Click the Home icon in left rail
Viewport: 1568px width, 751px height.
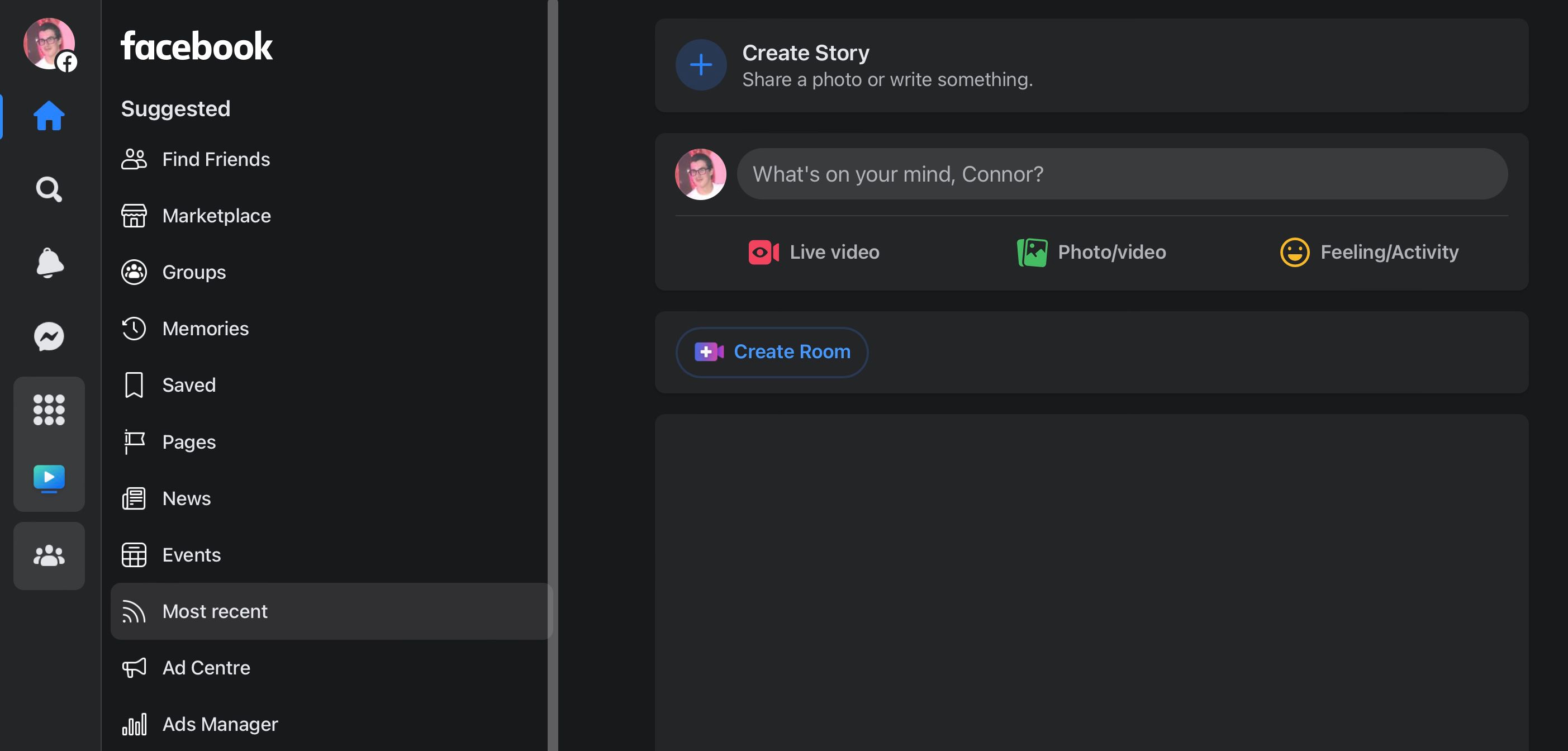[x=49, y=116]
